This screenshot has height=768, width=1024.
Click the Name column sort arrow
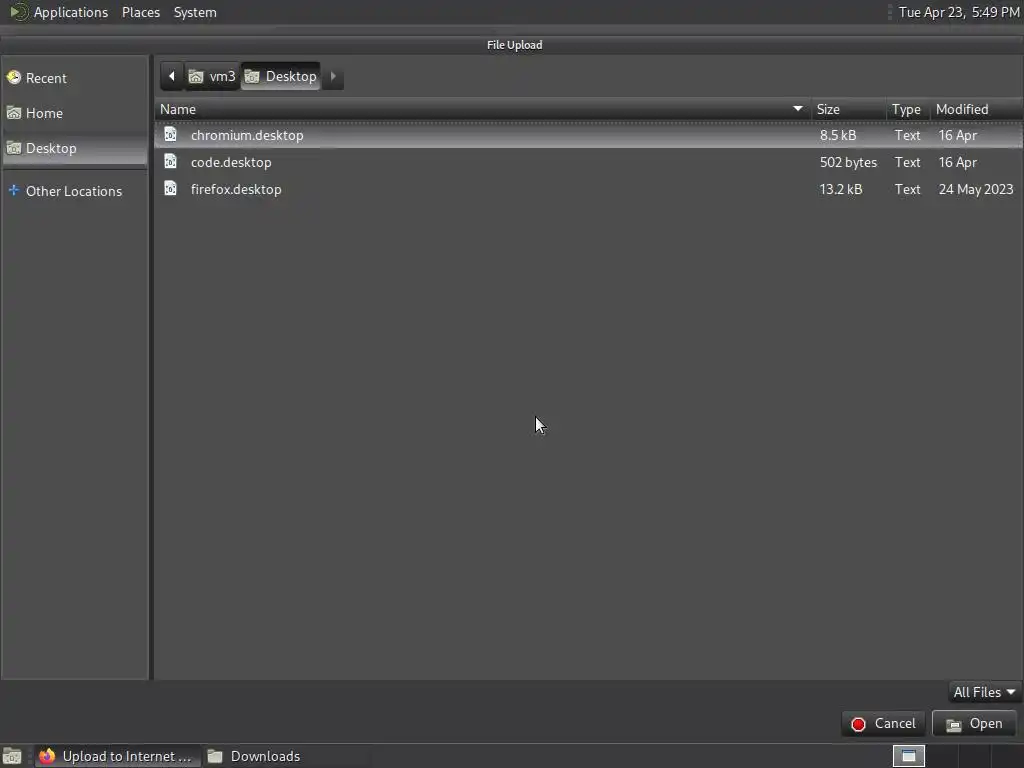pyautogui.click(x=797, y=108)
